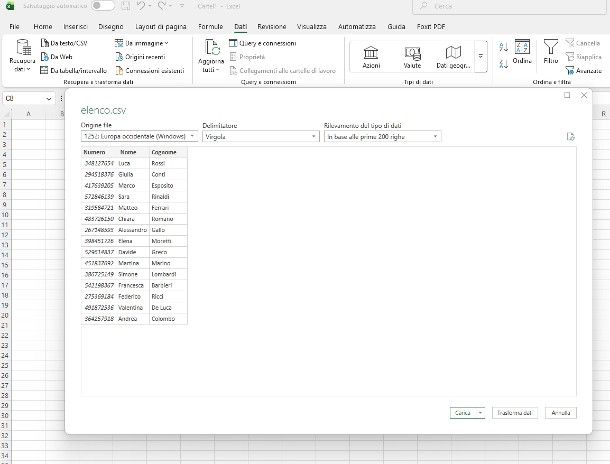Open the Ordina sort dialog

(x=522, y=52)
